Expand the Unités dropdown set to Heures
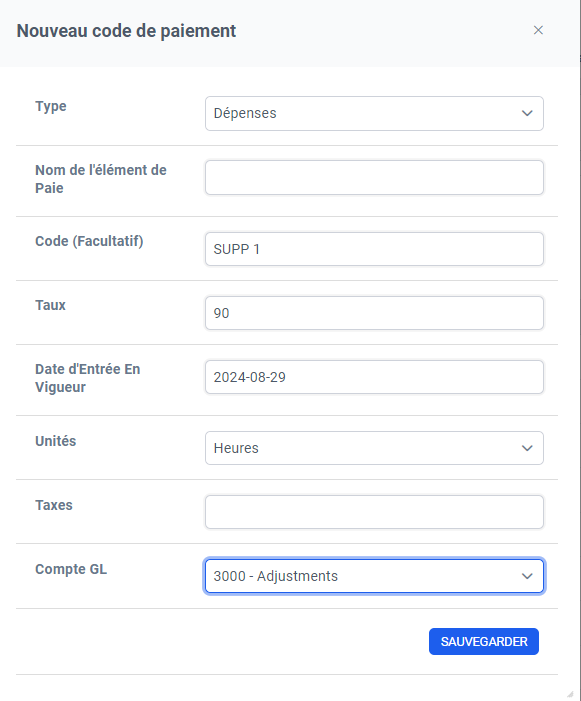Viewport: 581px width, 701px height. [x=374, y=448]
